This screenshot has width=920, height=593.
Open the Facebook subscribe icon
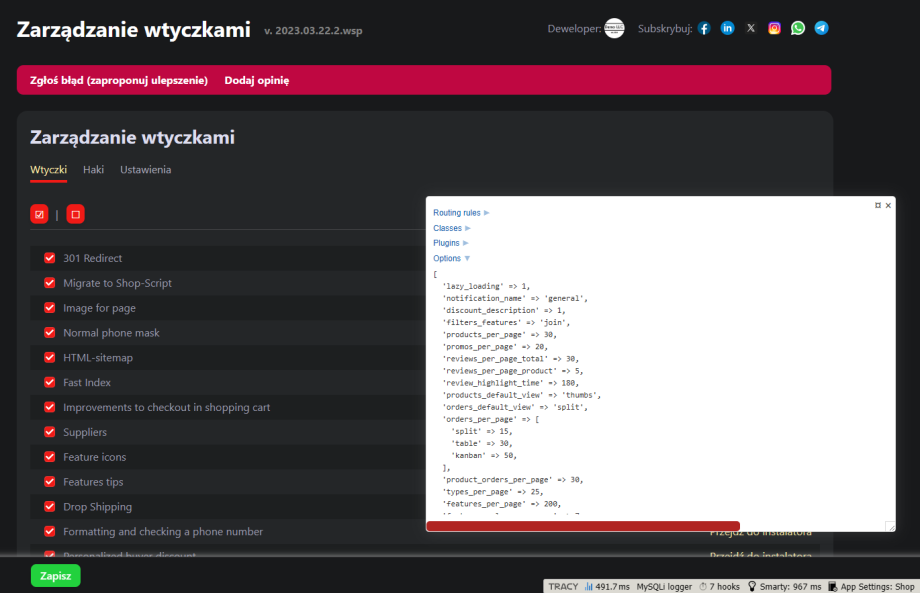coord(704,28)
